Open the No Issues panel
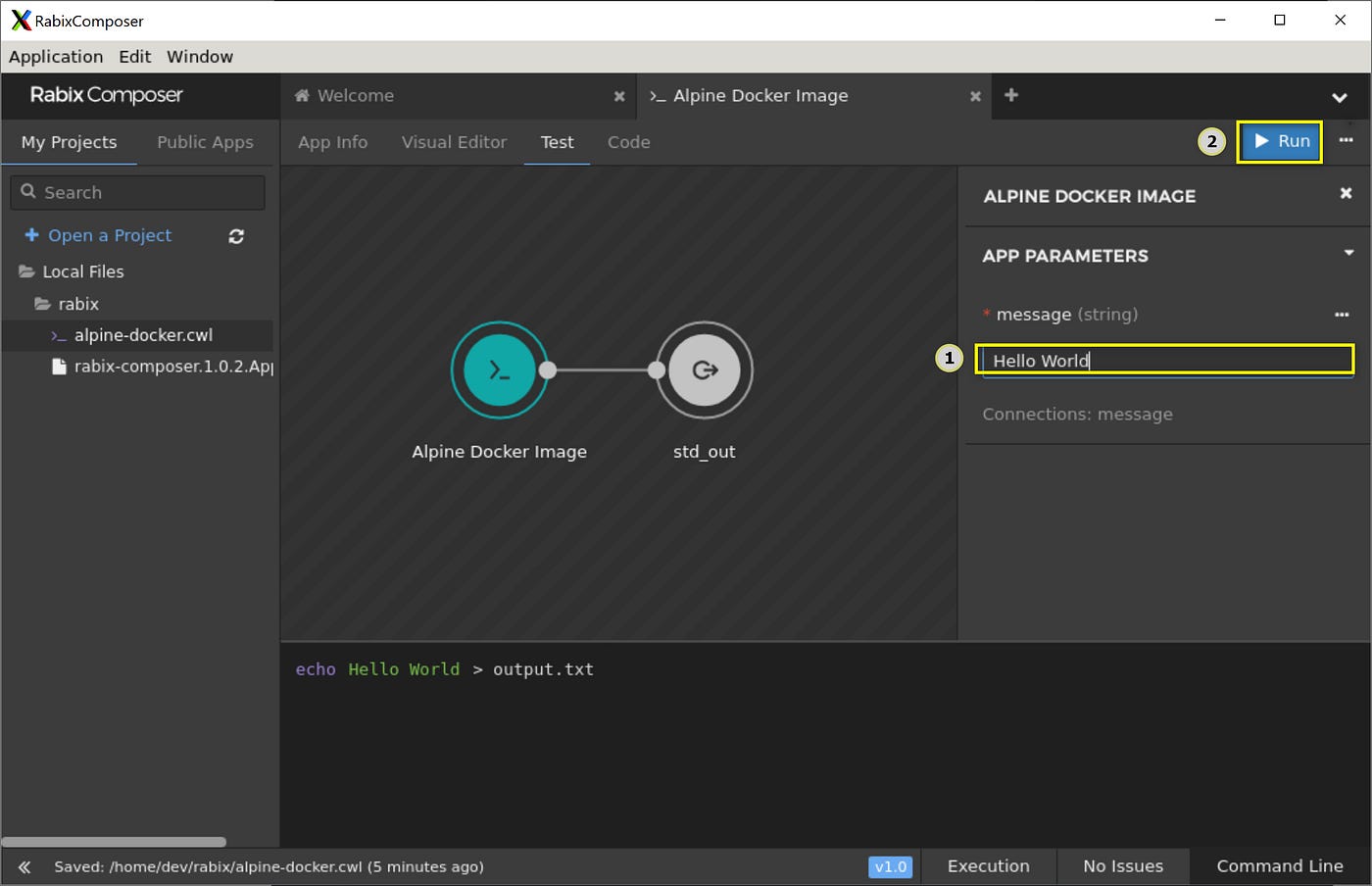 [x=1123, y=866]
